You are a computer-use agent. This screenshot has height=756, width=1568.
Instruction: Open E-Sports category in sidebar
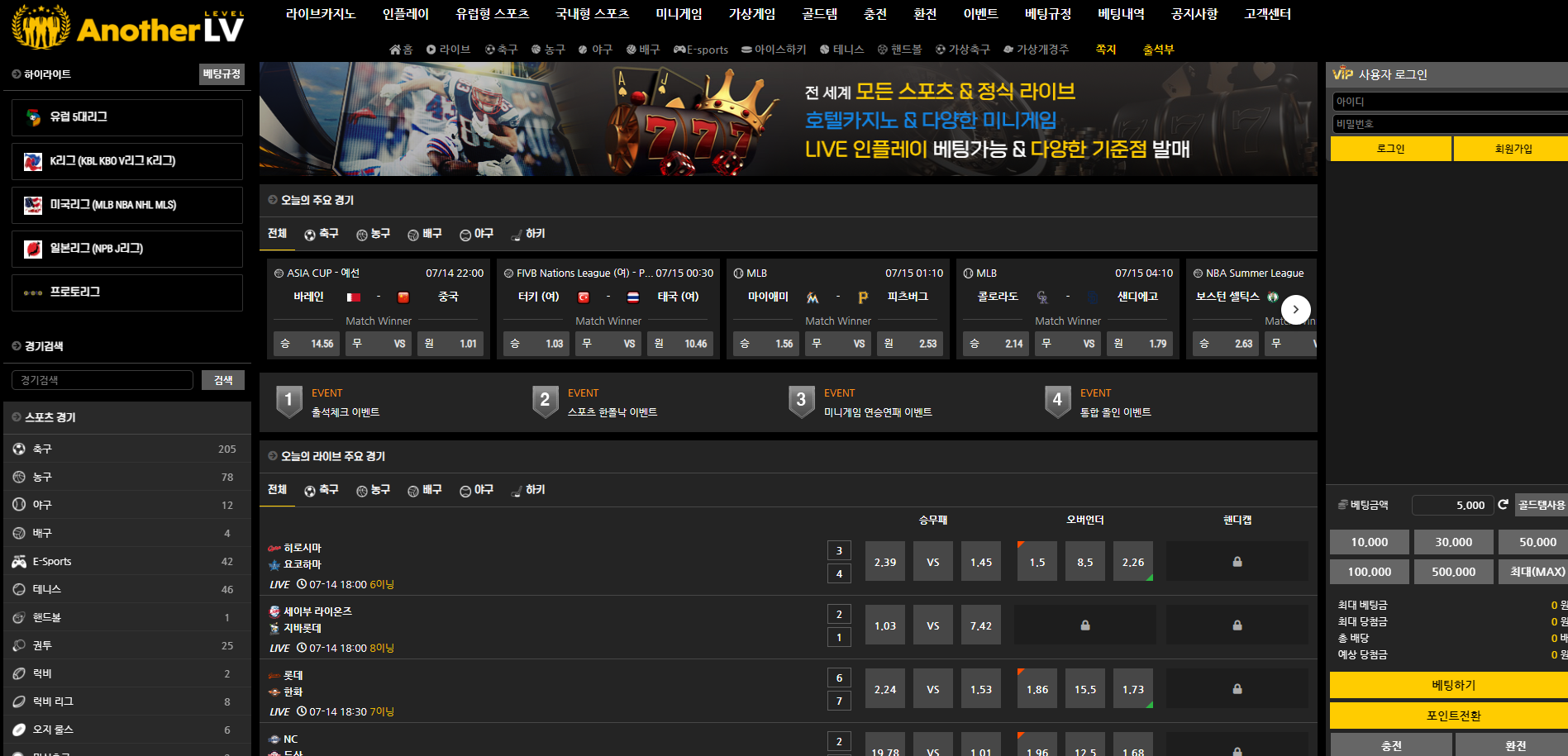(x=127, y=561)
